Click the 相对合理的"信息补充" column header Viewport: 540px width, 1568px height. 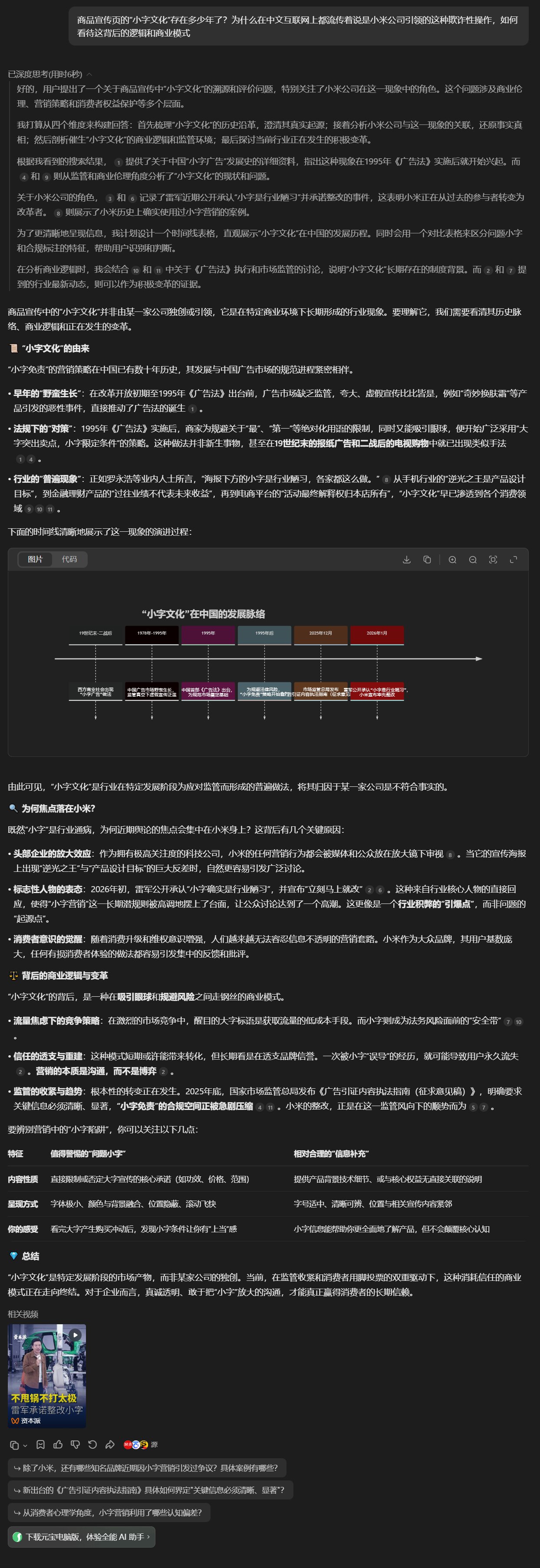point(331,1153)
